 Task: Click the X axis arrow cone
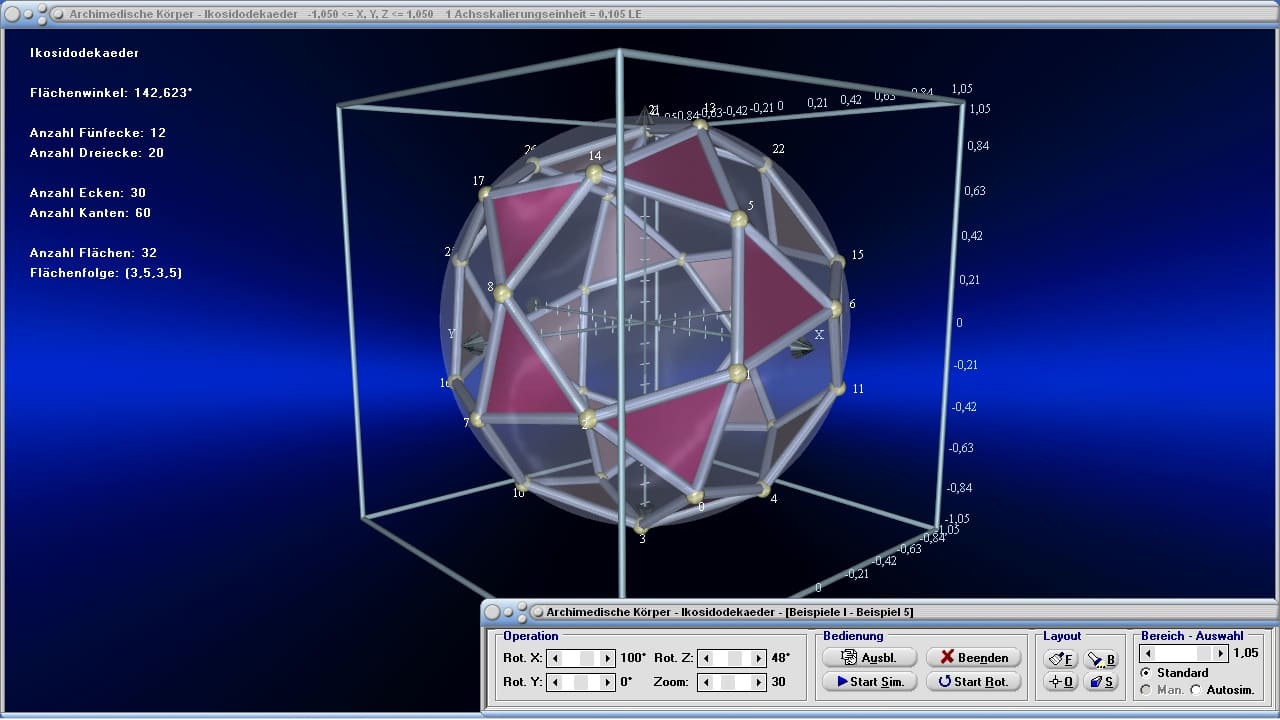point(801,348)
